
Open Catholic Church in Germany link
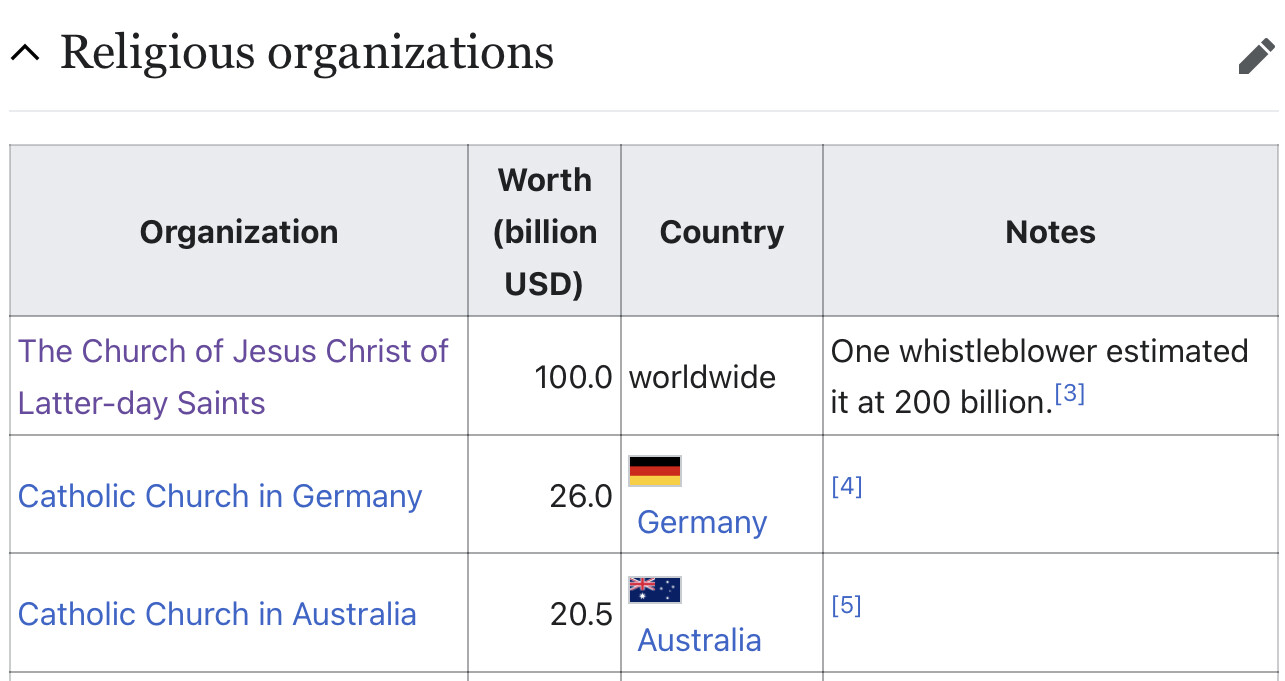point(220,496)
